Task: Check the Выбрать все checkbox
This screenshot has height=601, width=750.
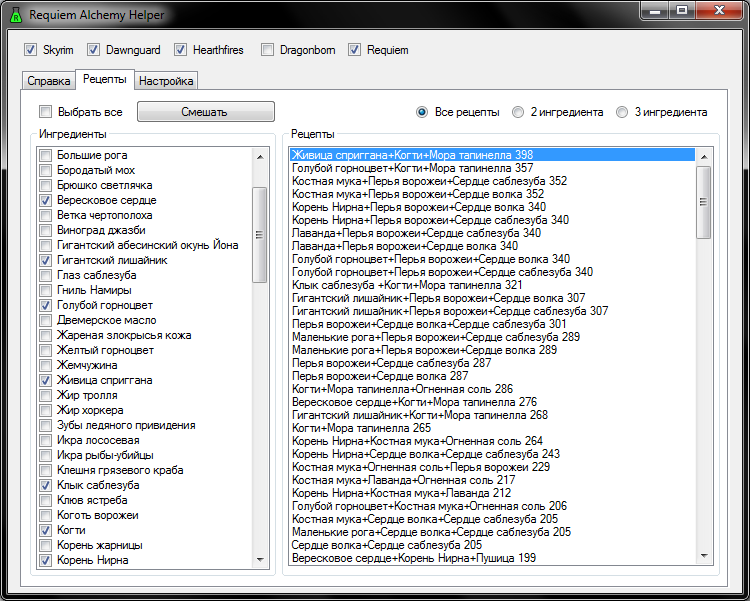Action: click(x=45, y=112)
